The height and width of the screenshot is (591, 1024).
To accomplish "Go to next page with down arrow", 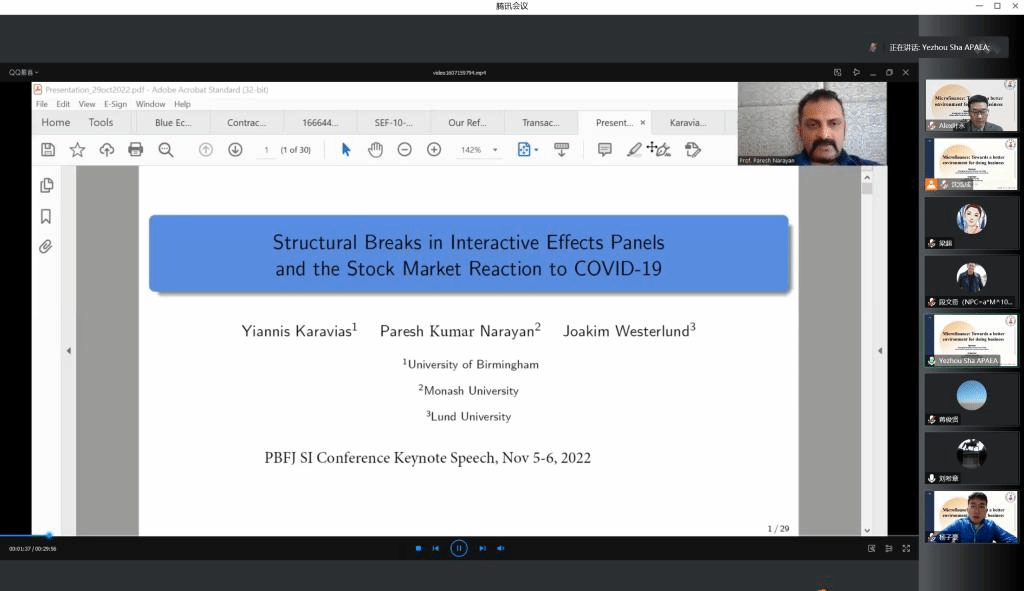I will 235,150.
